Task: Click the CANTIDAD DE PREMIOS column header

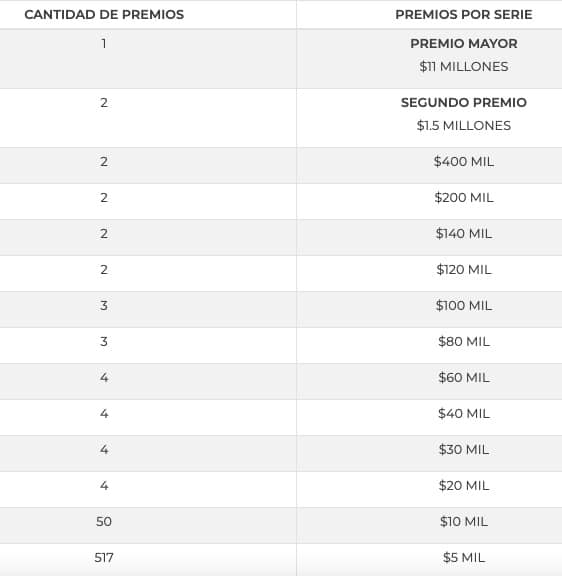Action: coord(104,15)
